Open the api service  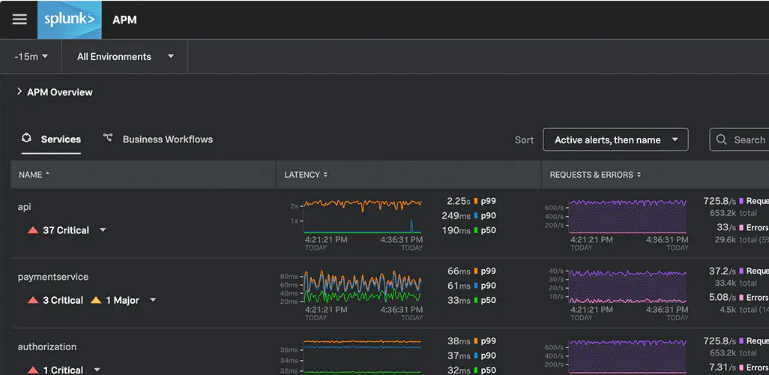(x=25, y=207)
